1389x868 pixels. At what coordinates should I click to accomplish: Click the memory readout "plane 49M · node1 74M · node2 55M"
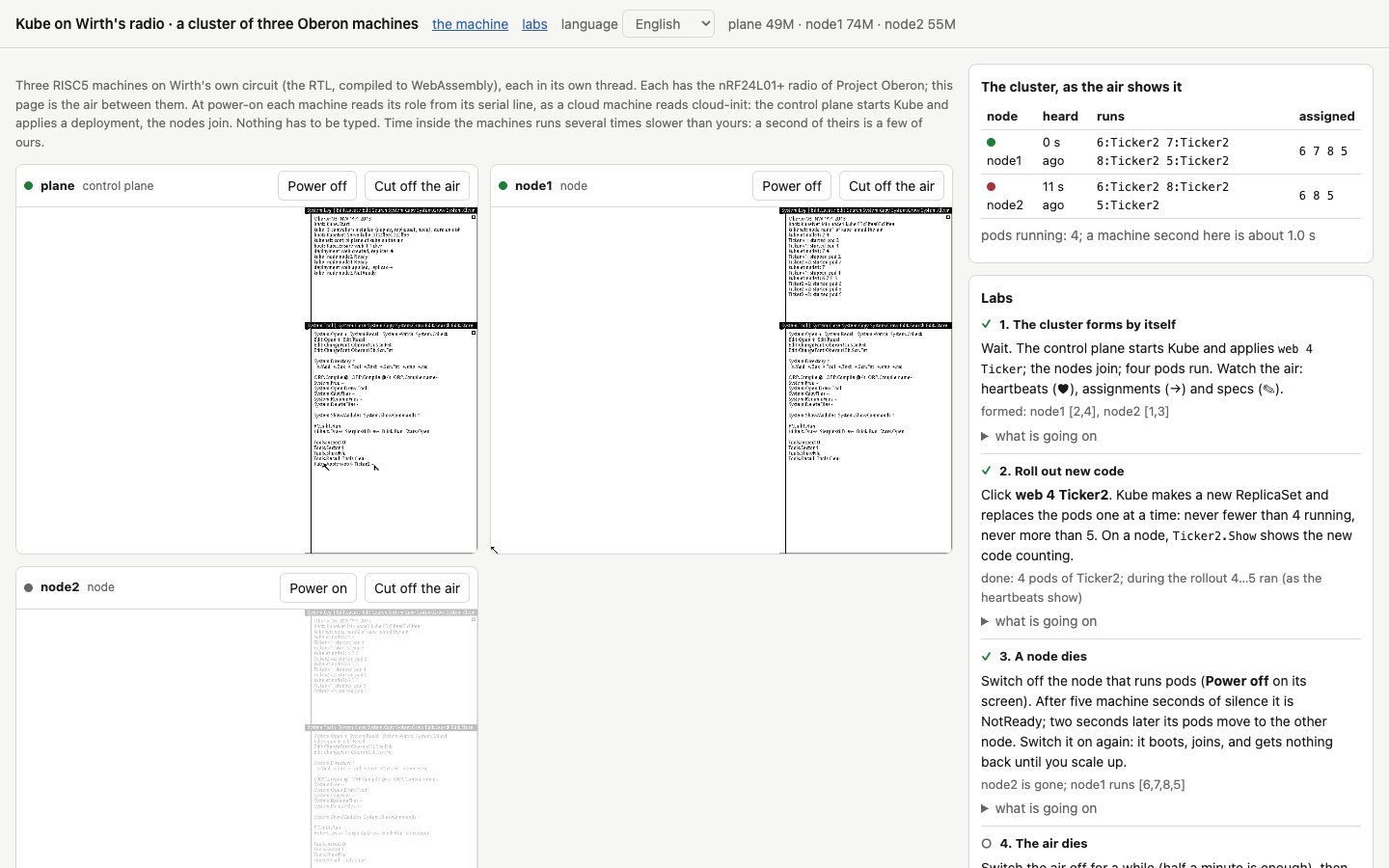tap(842, 24)
